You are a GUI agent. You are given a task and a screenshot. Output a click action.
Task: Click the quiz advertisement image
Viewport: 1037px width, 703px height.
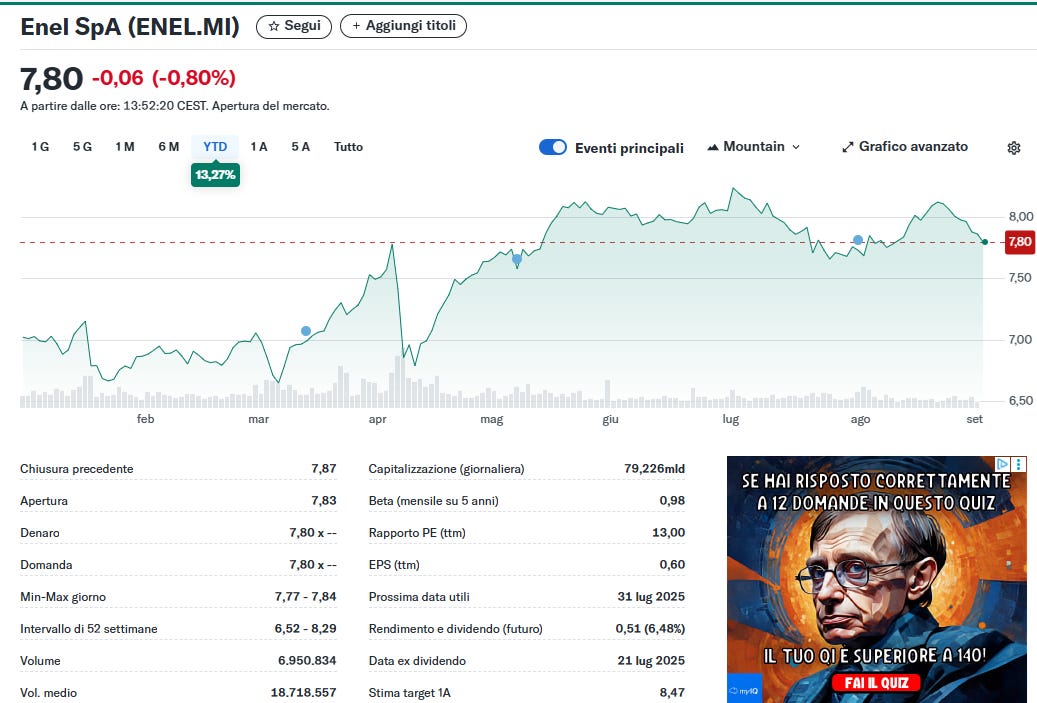(x=877, y=579)
